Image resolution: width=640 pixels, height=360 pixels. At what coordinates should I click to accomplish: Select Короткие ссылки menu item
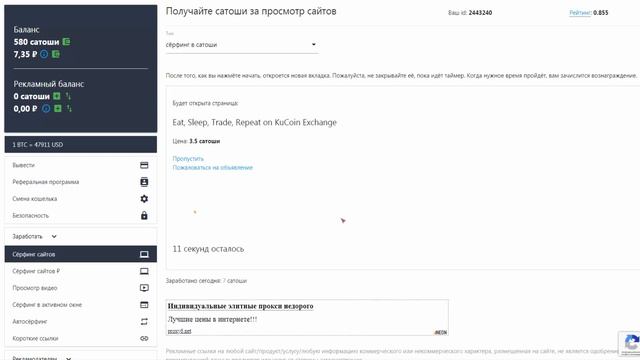click(x=80, y=338)
